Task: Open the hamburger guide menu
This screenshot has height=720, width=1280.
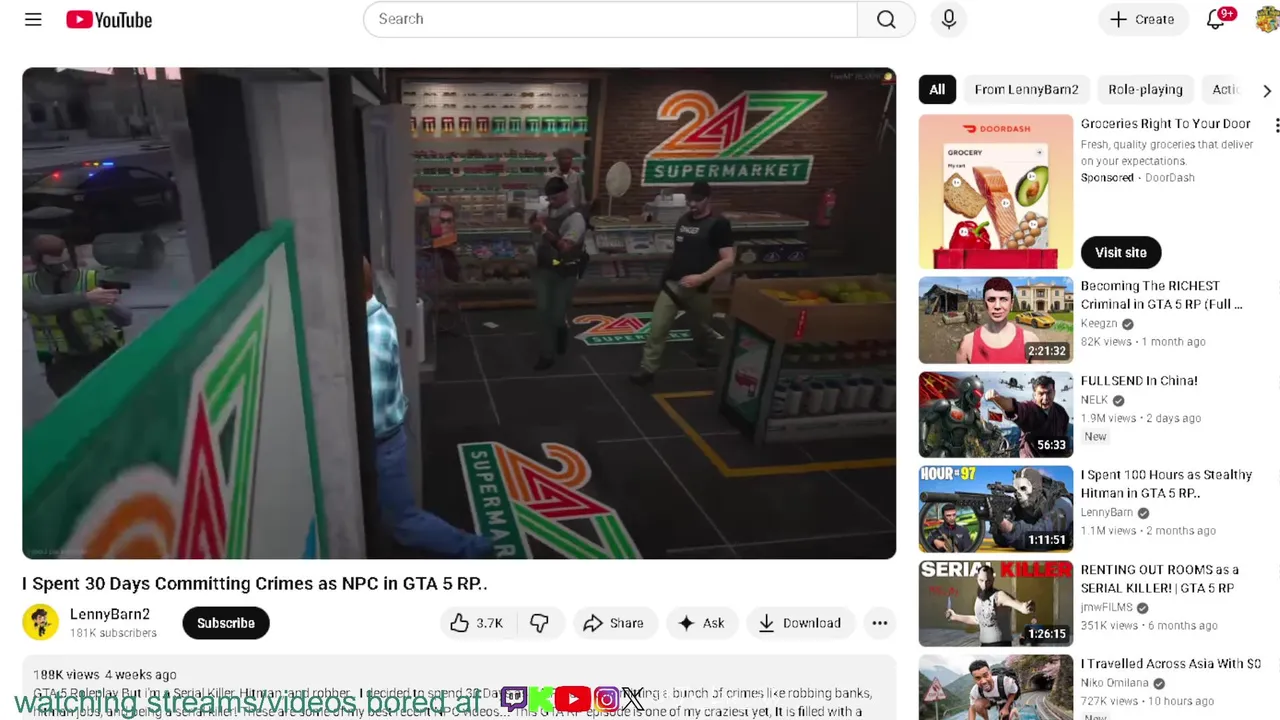Action: coord(33,19)
